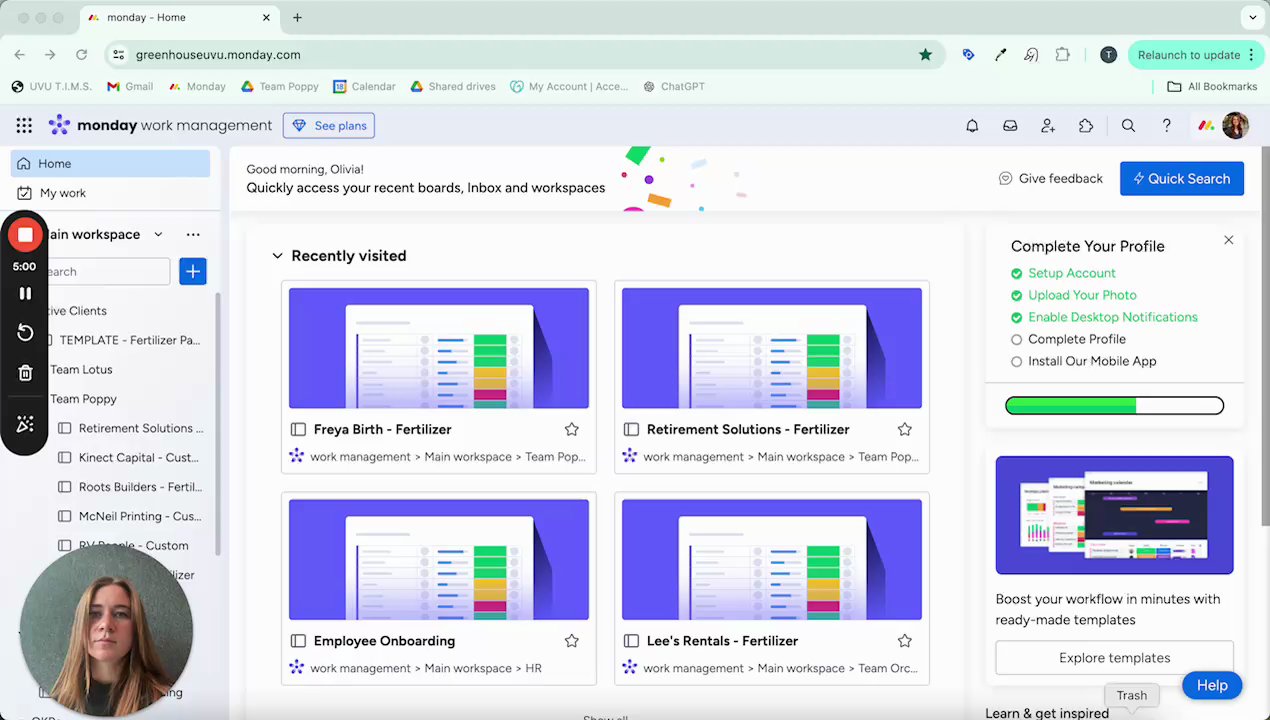Star the Employee Onboarding board

pyautogui.click(x=571, y=641)
